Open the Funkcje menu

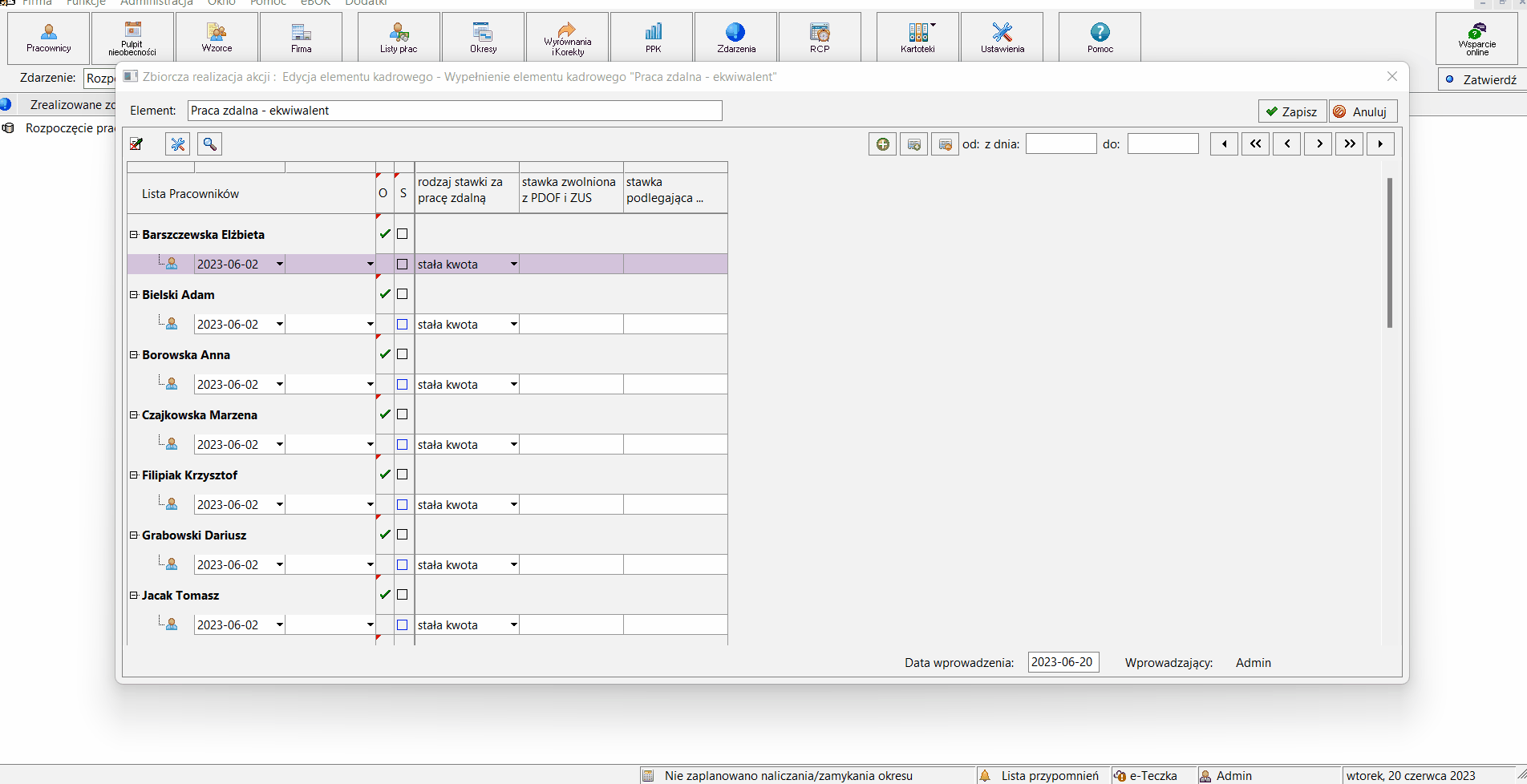86,2
